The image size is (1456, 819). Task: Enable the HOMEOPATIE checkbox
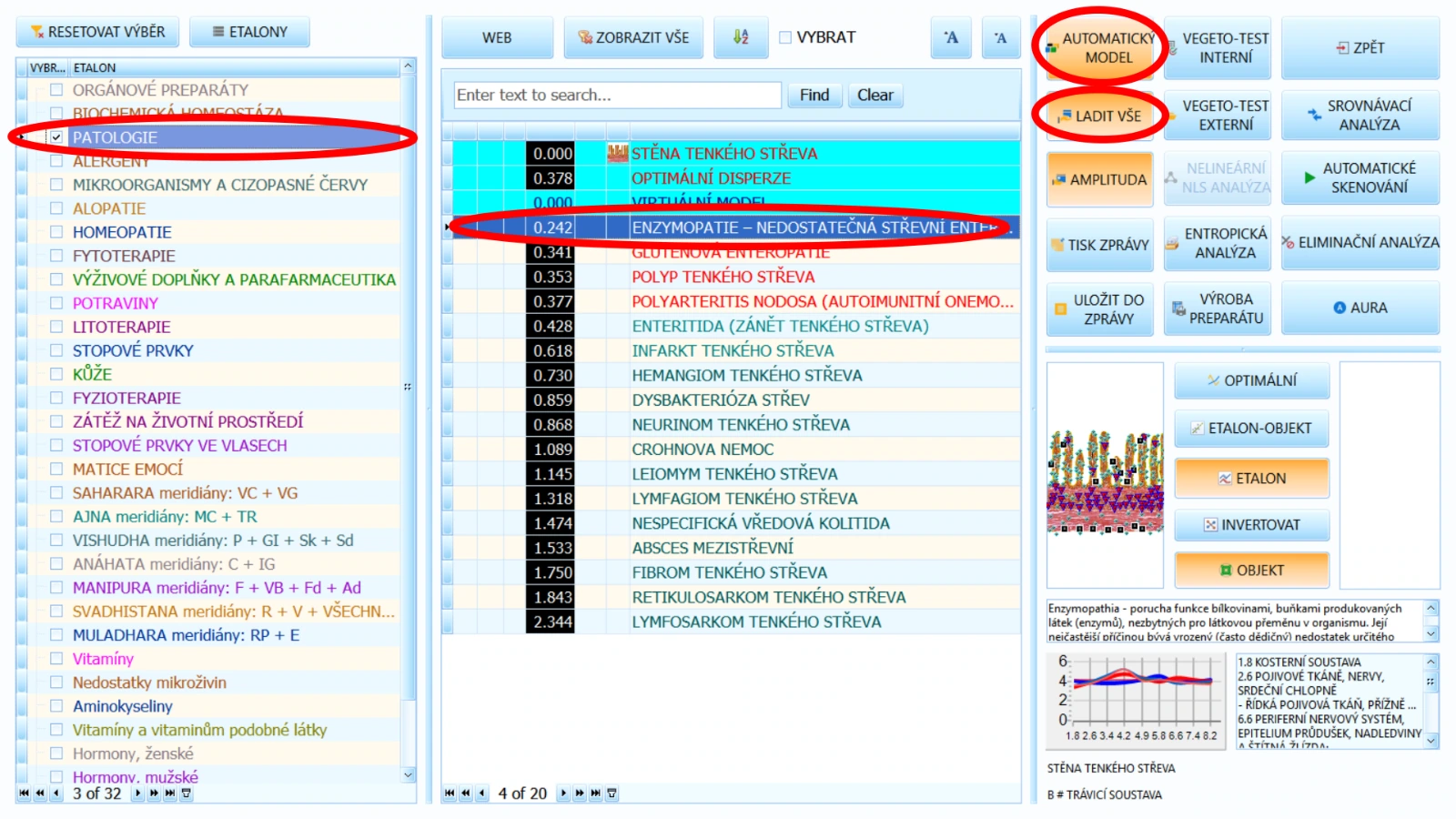tap(56, 232)
